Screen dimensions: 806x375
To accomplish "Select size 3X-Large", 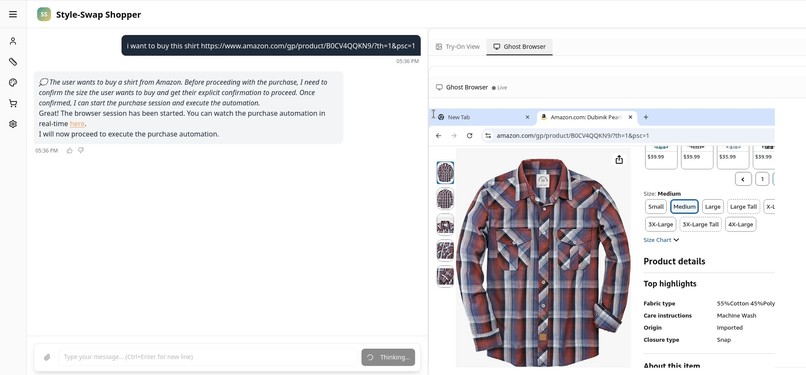I will pyautogui.click(x=661, y=224).
